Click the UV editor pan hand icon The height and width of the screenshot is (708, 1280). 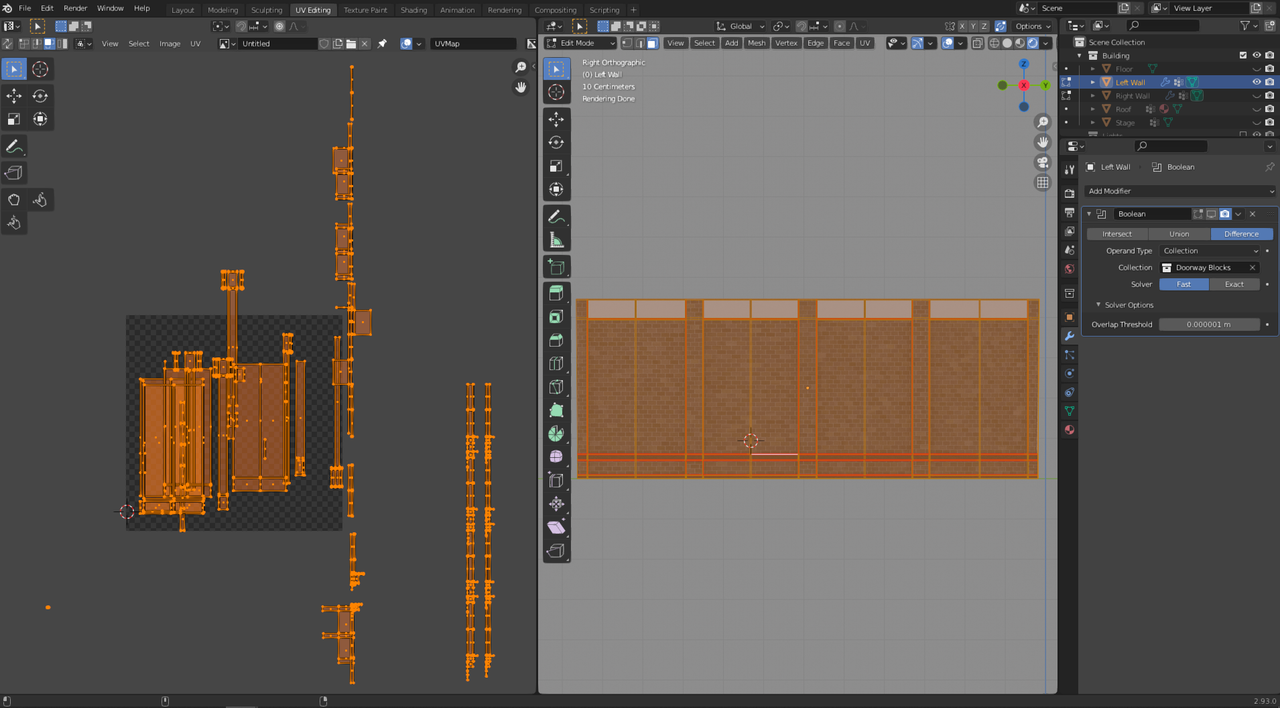(521, 87)
